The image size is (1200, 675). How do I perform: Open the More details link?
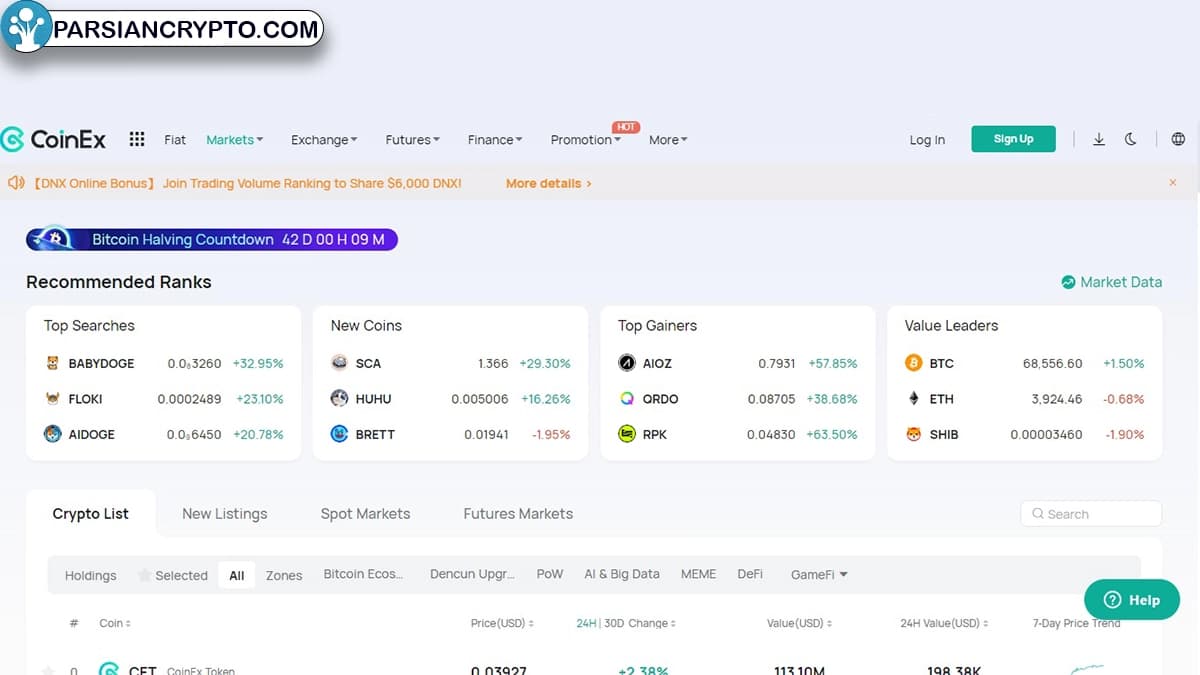click(548, 183)
